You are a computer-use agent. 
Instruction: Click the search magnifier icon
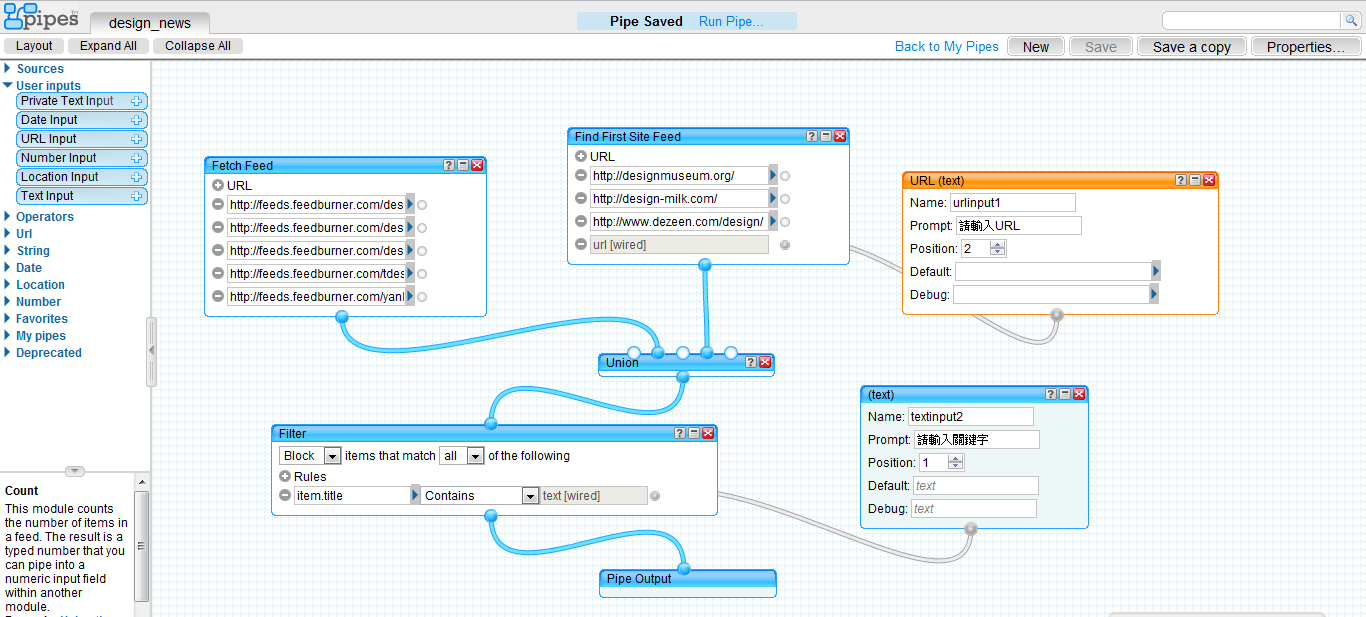pos(1350,21)
